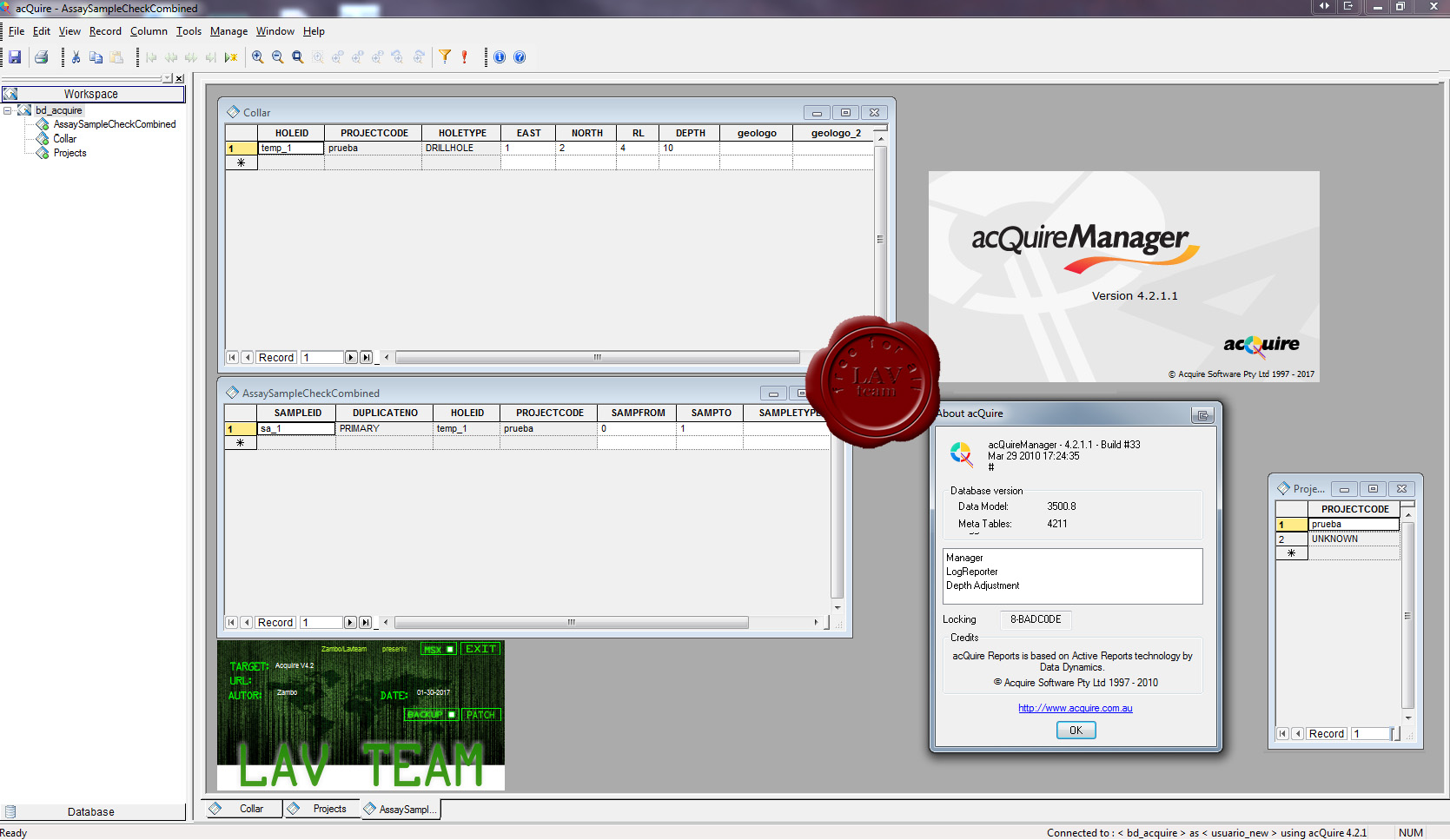Open the Edit menu
This screenshot has height=840, width=1450.
(42, 31)
